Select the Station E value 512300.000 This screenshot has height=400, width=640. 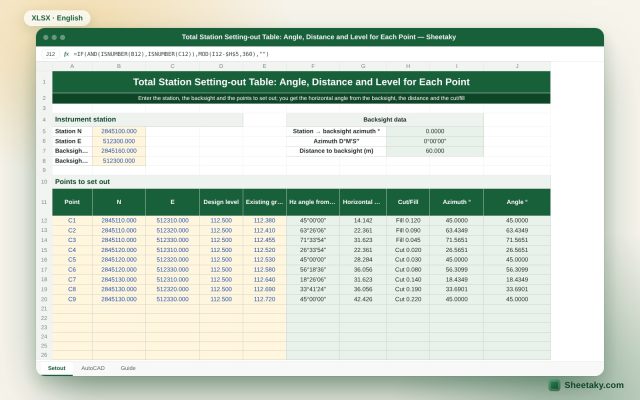click(x=119, y=141)
